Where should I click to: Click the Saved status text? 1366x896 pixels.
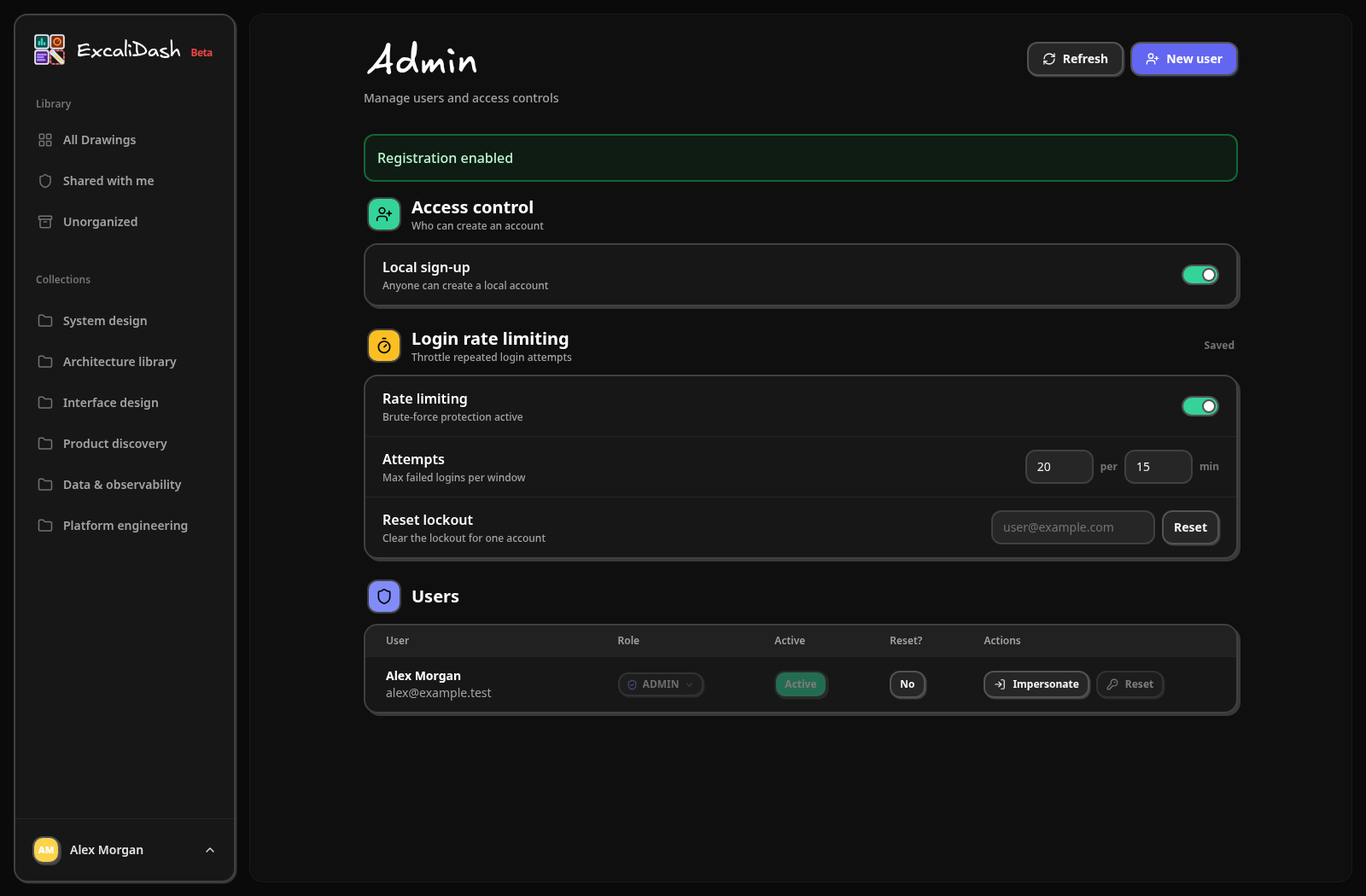pyautogui.click(x=1219, y=346)
